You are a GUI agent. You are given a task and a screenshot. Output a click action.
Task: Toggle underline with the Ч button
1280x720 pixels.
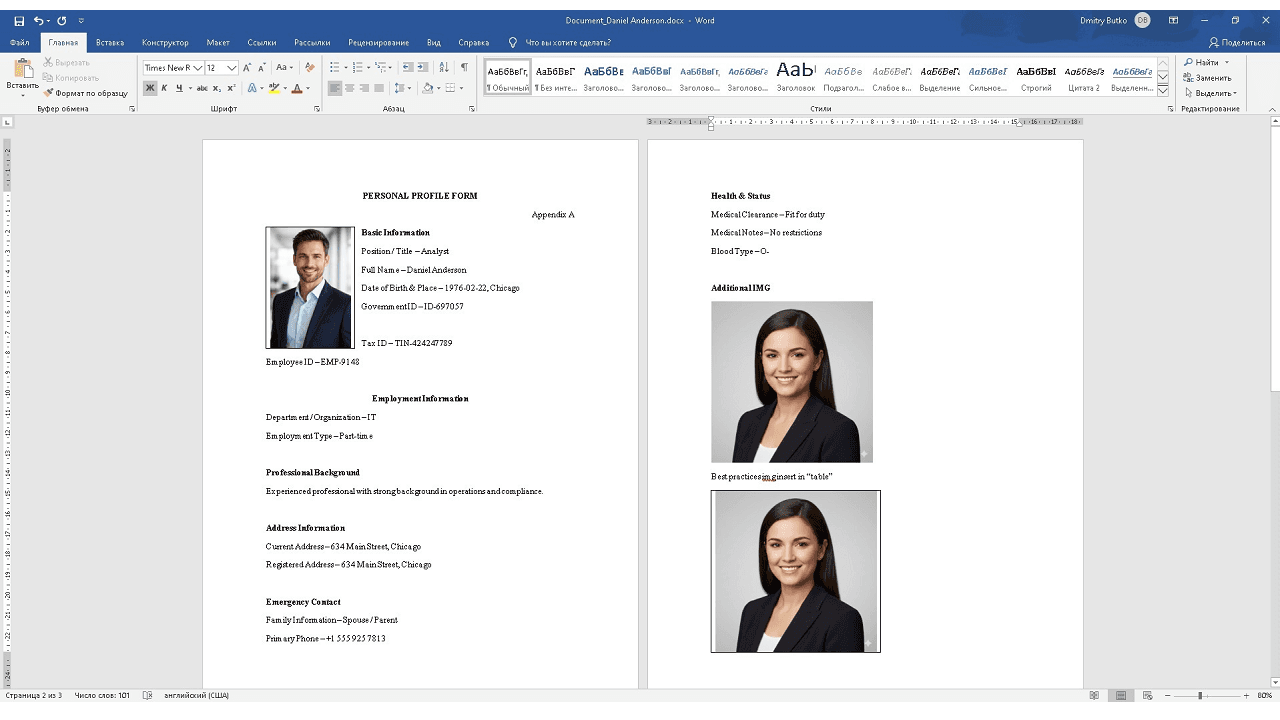[179, 89]
